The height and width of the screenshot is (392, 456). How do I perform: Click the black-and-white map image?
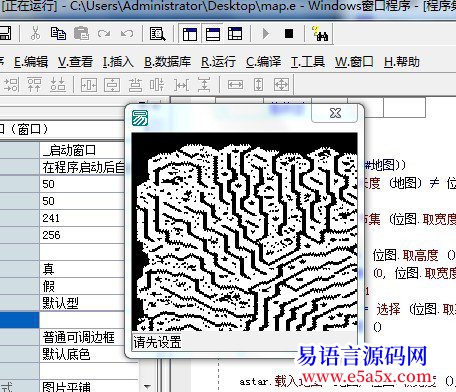(244, 232)
